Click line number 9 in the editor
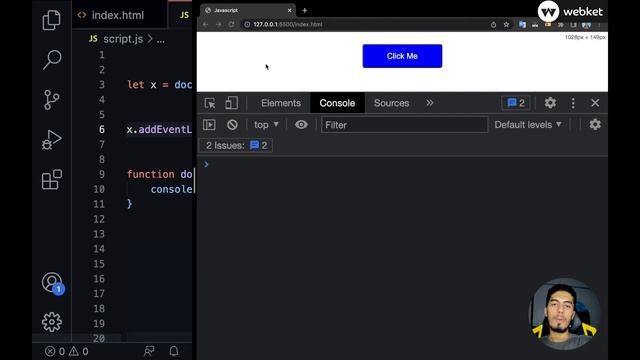Viewport: 640px width, 360px height. 102,174
